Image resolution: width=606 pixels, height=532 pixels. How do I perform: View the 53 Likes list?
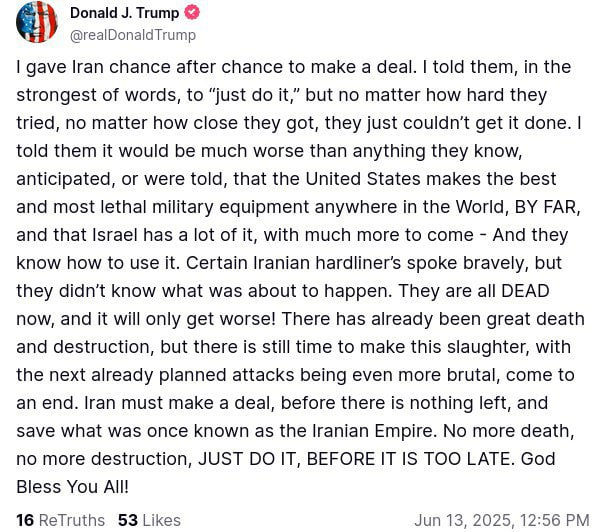(x=149, y=520)
